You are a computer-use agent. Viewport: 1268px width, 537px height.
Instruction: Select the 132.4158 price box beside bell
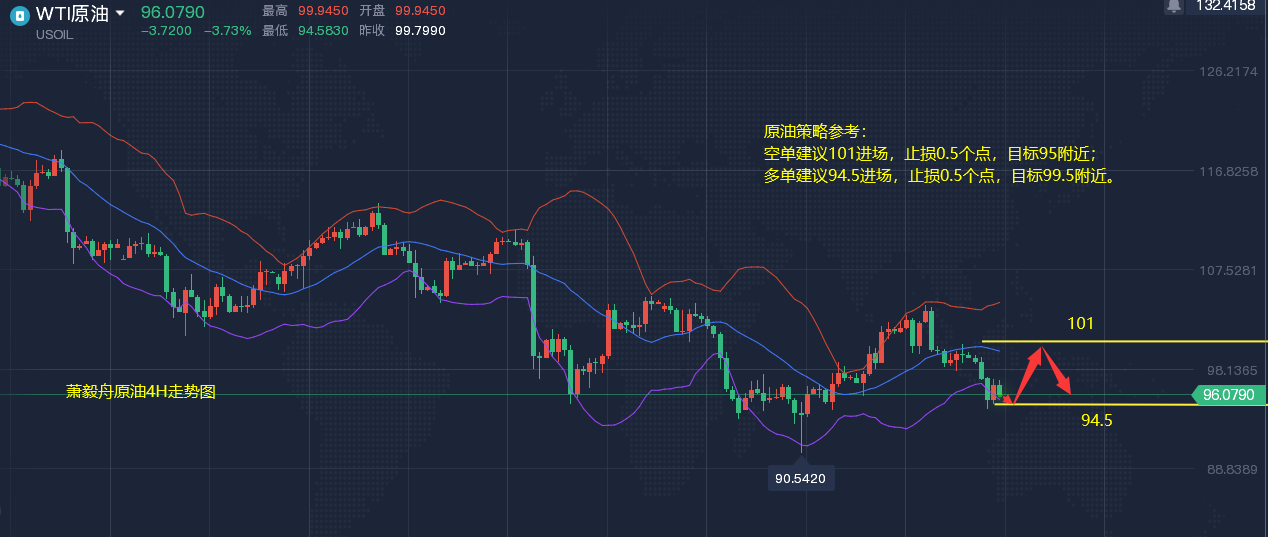pyautogui.click(x=1225, y=6)
